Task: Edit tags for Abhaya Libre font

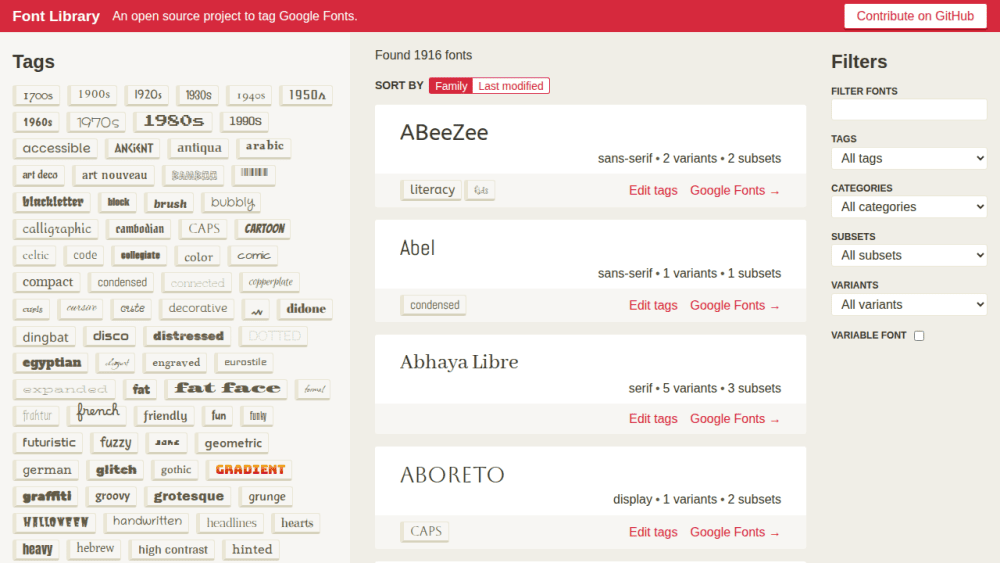Action: tap(653, 419)
